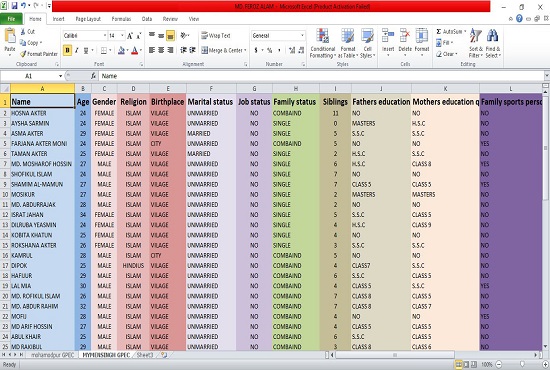Click the Undo arrow icon
The image size is (550, 370).
(x=23, y=6)
